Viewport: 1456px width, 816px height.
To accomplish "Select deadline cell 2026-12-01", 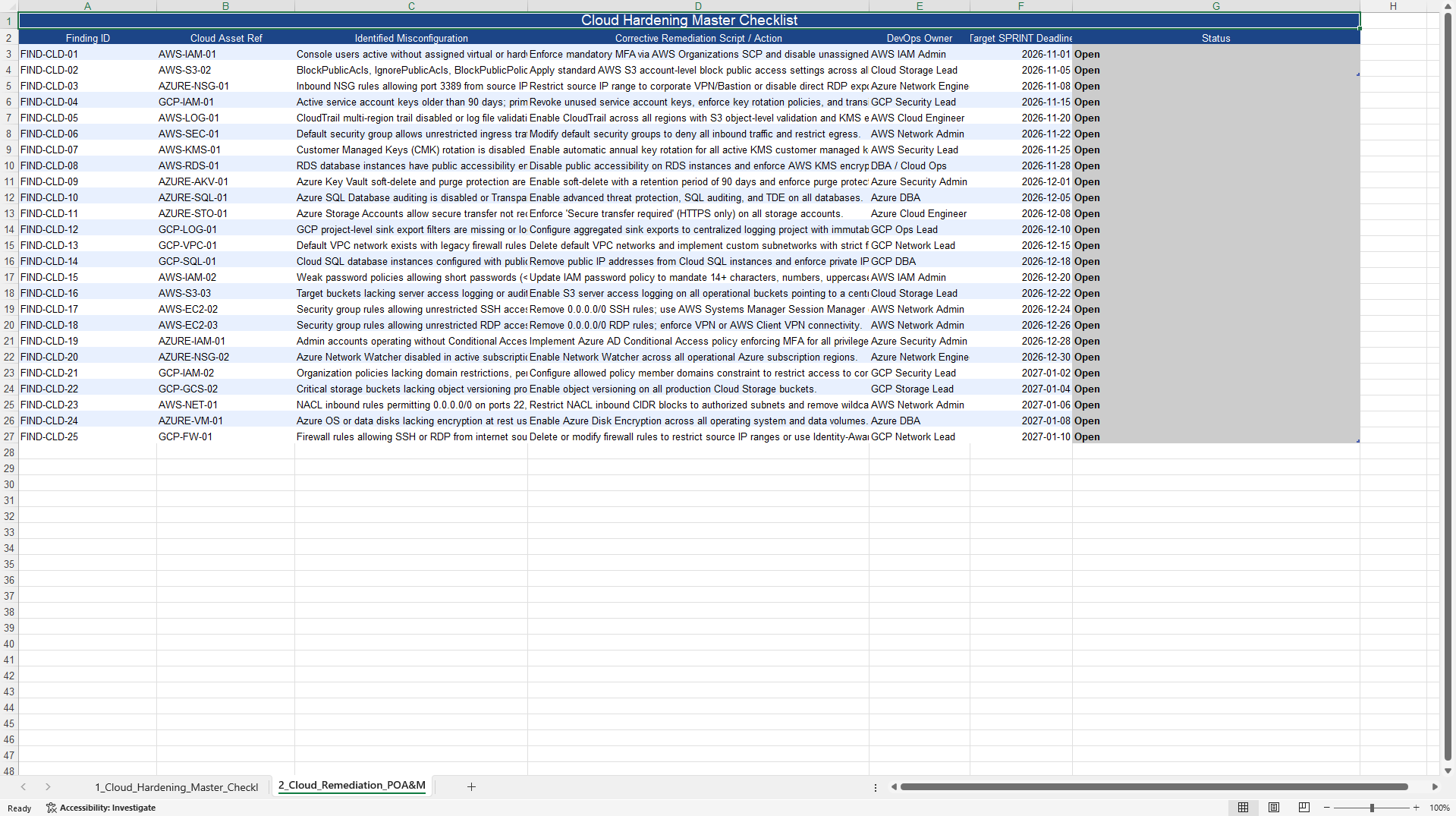I will [x=1020, y=181].
